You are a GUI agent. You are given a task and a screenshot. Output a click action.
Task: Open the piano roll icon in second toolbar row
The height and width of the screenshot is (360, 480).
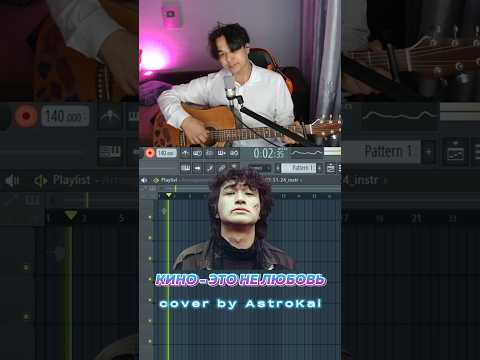click(185, 168)
